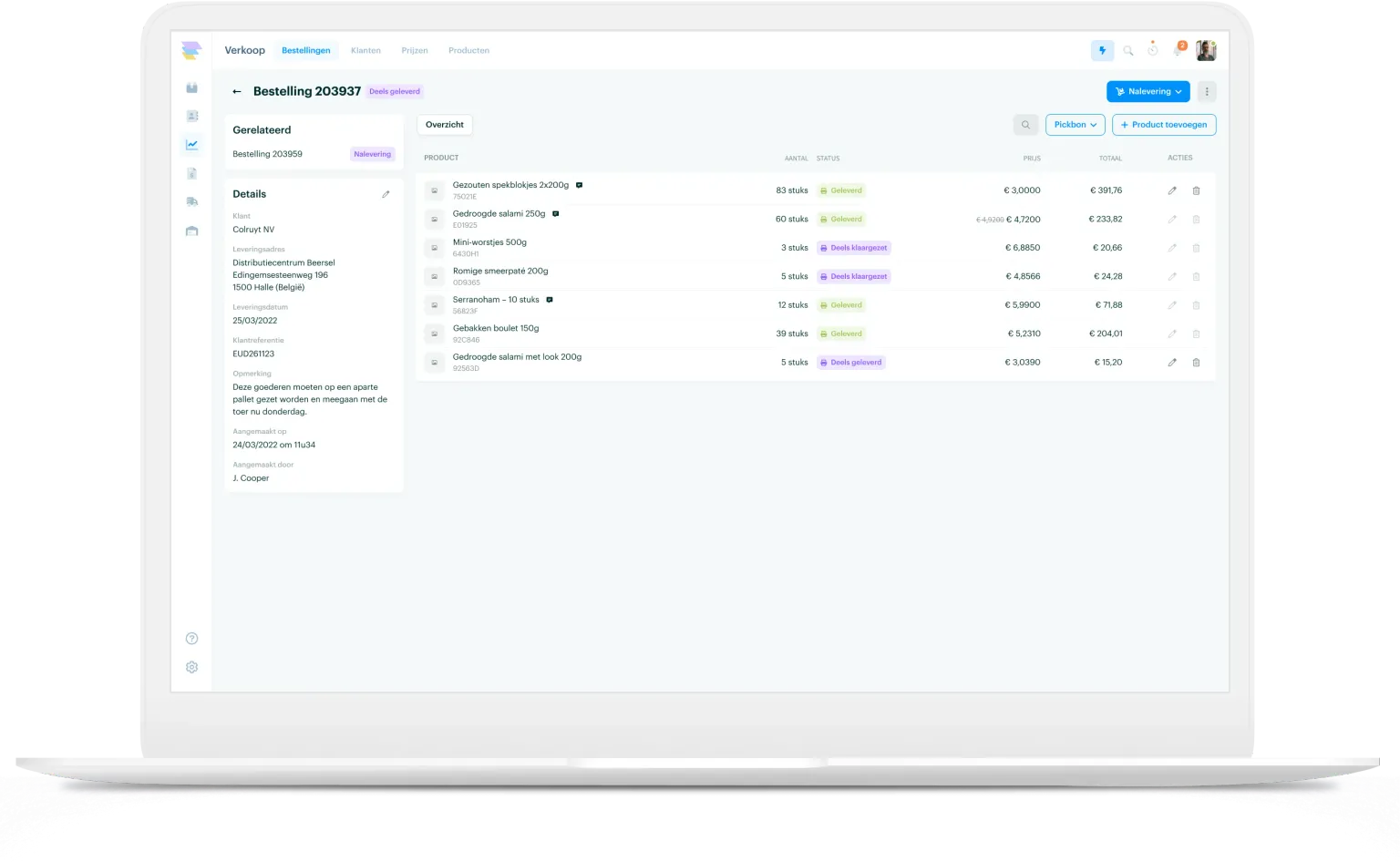
Task: View the comment on Gedroogde salami 250g
Action: click(x=555, y=214)
